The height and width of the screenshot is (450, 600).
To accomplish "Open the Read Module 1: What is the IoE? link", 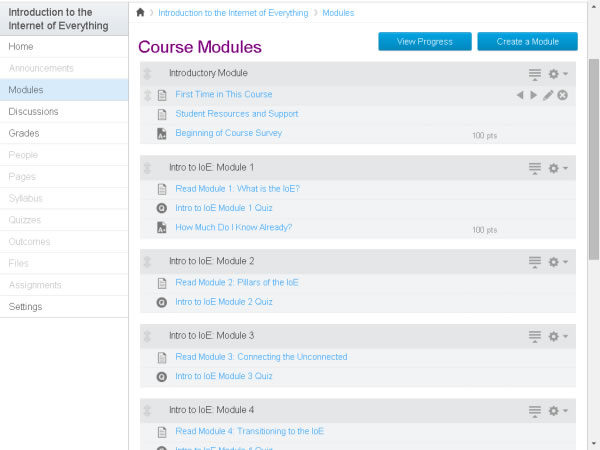I will point(237,188).
